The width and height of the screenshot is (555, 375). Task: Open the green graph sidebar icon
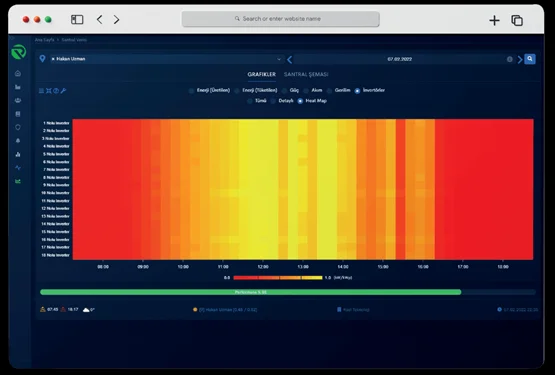pyautogui.click(x=18, y=181)
